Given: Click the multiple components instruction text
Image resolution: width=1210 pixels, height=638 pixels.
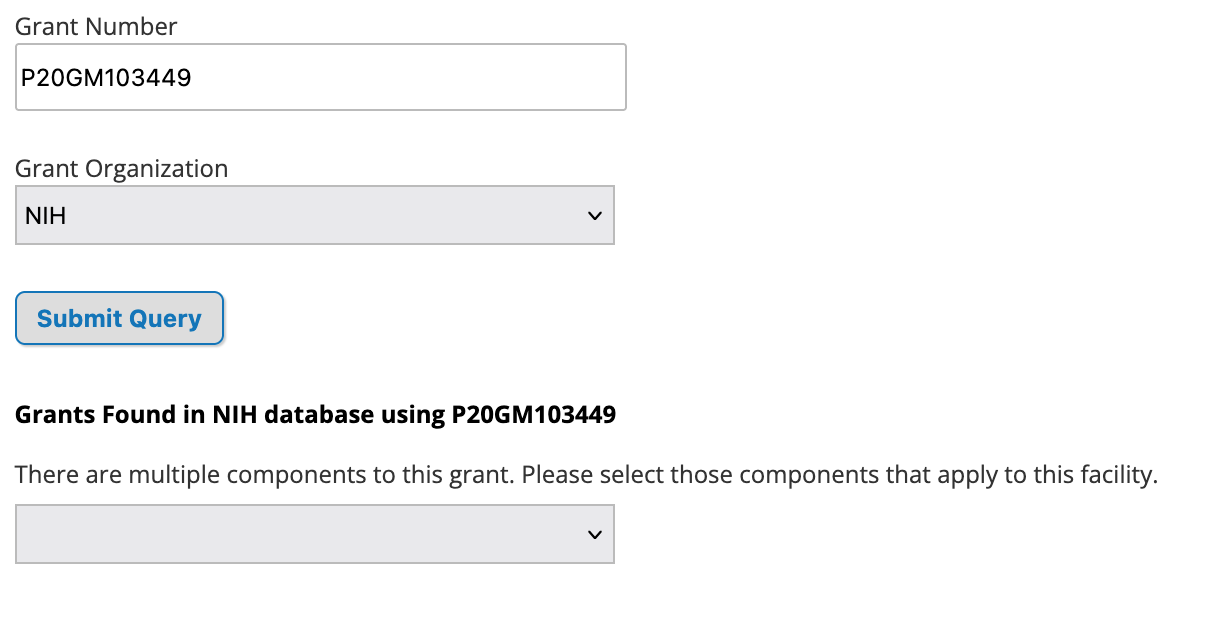Looking at the screenshot, I should point(265,474).
